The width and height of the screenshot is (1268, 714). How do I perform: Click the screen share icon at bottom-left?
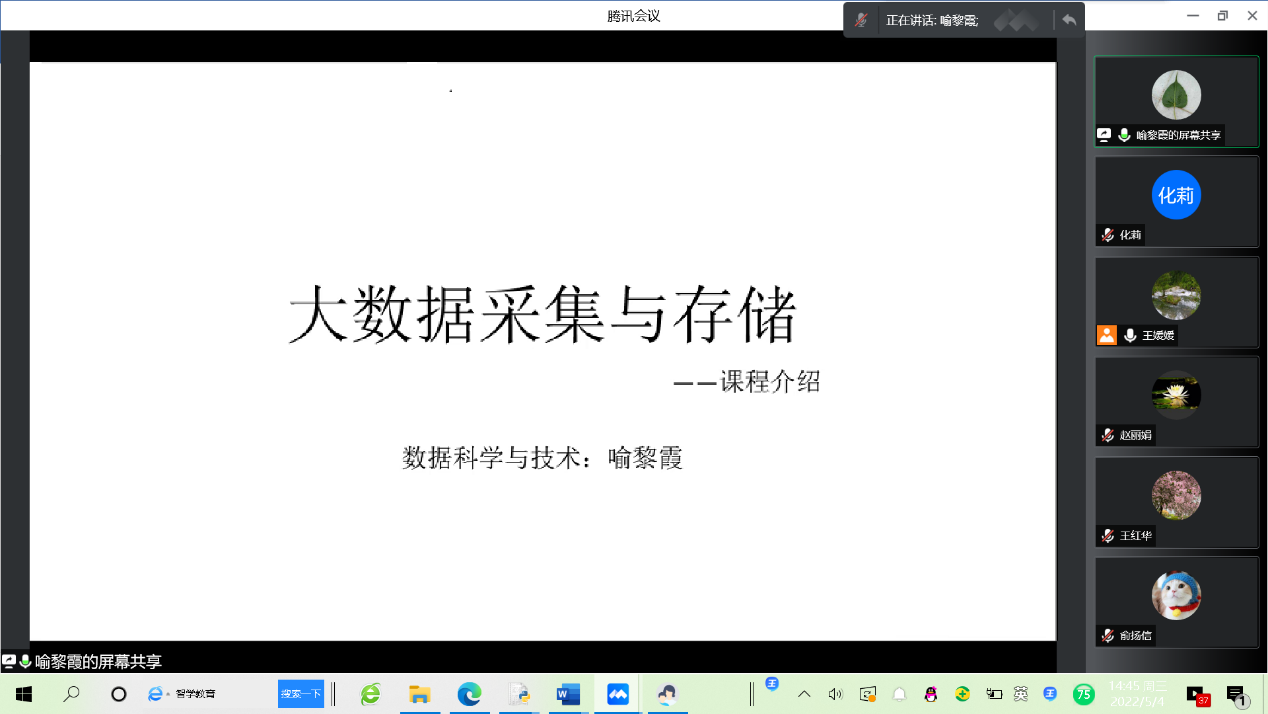[9, 661]
